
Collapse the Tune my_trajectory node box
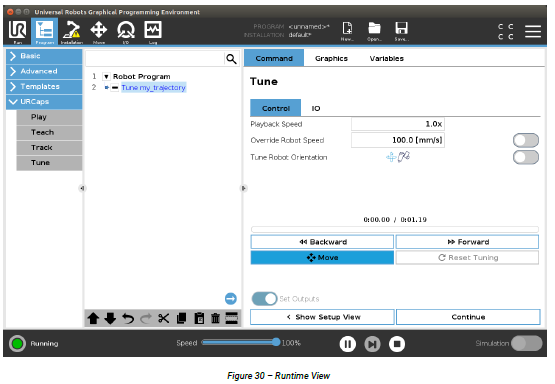pyautogui.click(x=115, y=87)
